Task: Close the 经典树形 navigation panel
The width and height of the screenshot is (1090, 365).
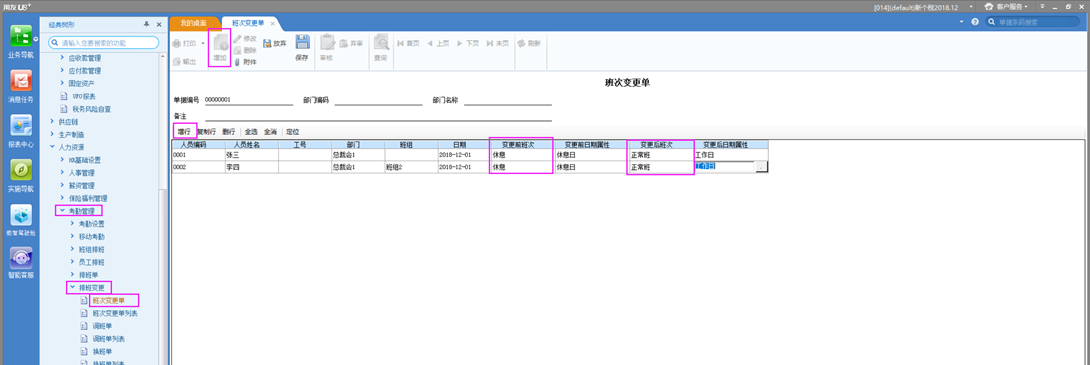Action: (x=158, y=24)
